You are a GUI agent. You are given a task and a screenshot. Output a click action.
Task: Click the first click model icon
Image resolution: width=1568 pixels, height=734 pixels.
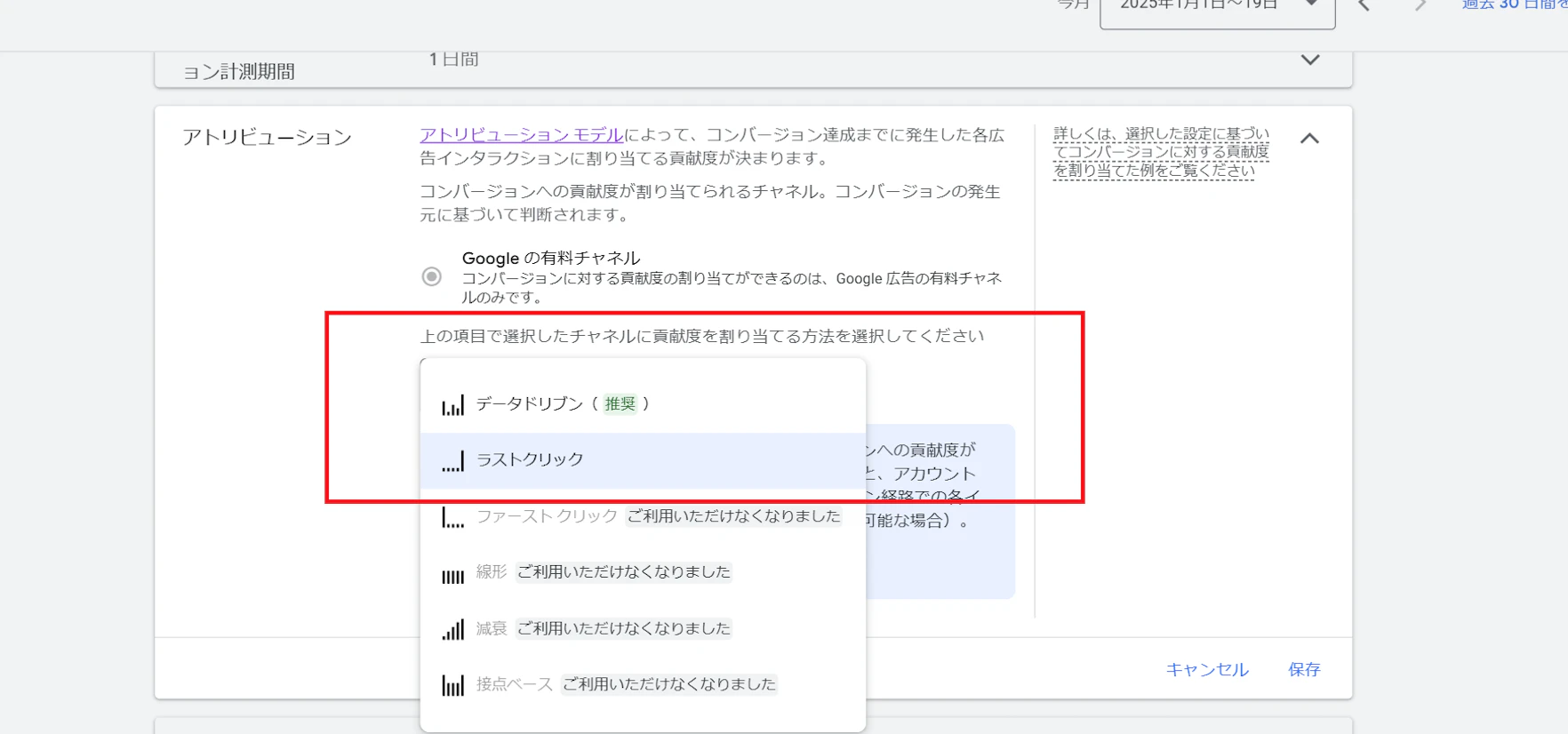(452, 517)
